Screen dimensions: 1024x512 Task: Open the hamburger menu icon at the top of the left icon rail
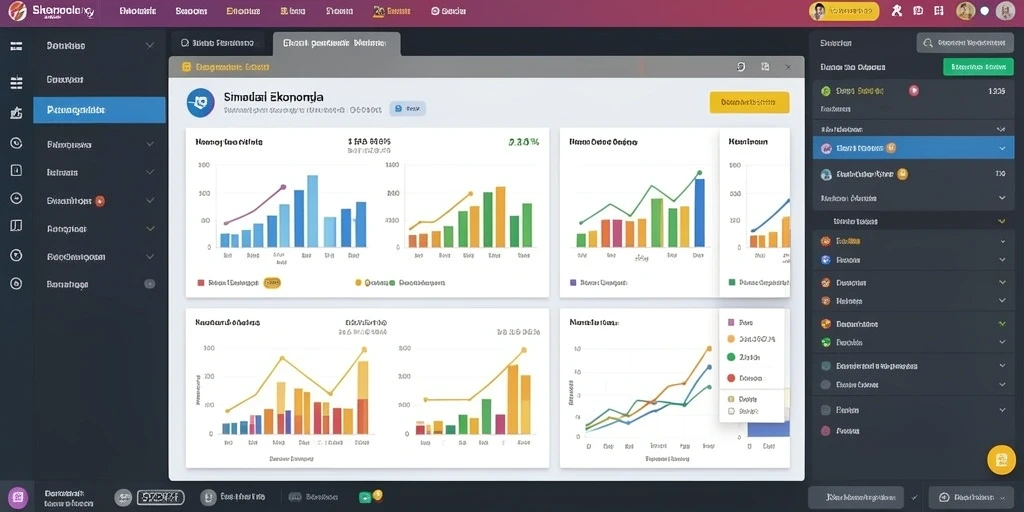pos(16,46)
